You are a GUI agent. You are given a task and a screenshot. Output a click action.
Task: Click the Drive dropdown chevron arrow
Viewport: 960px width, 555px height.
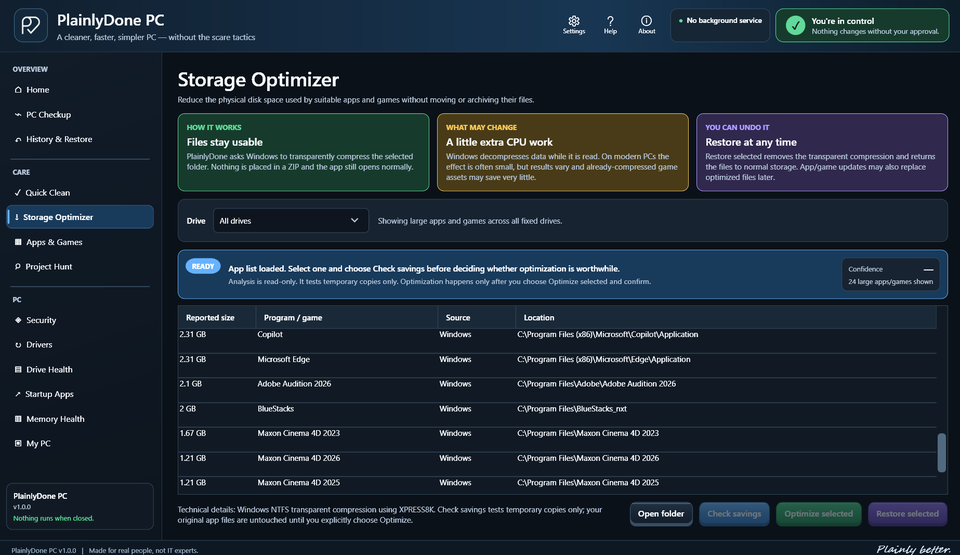[x=354, y=221]
